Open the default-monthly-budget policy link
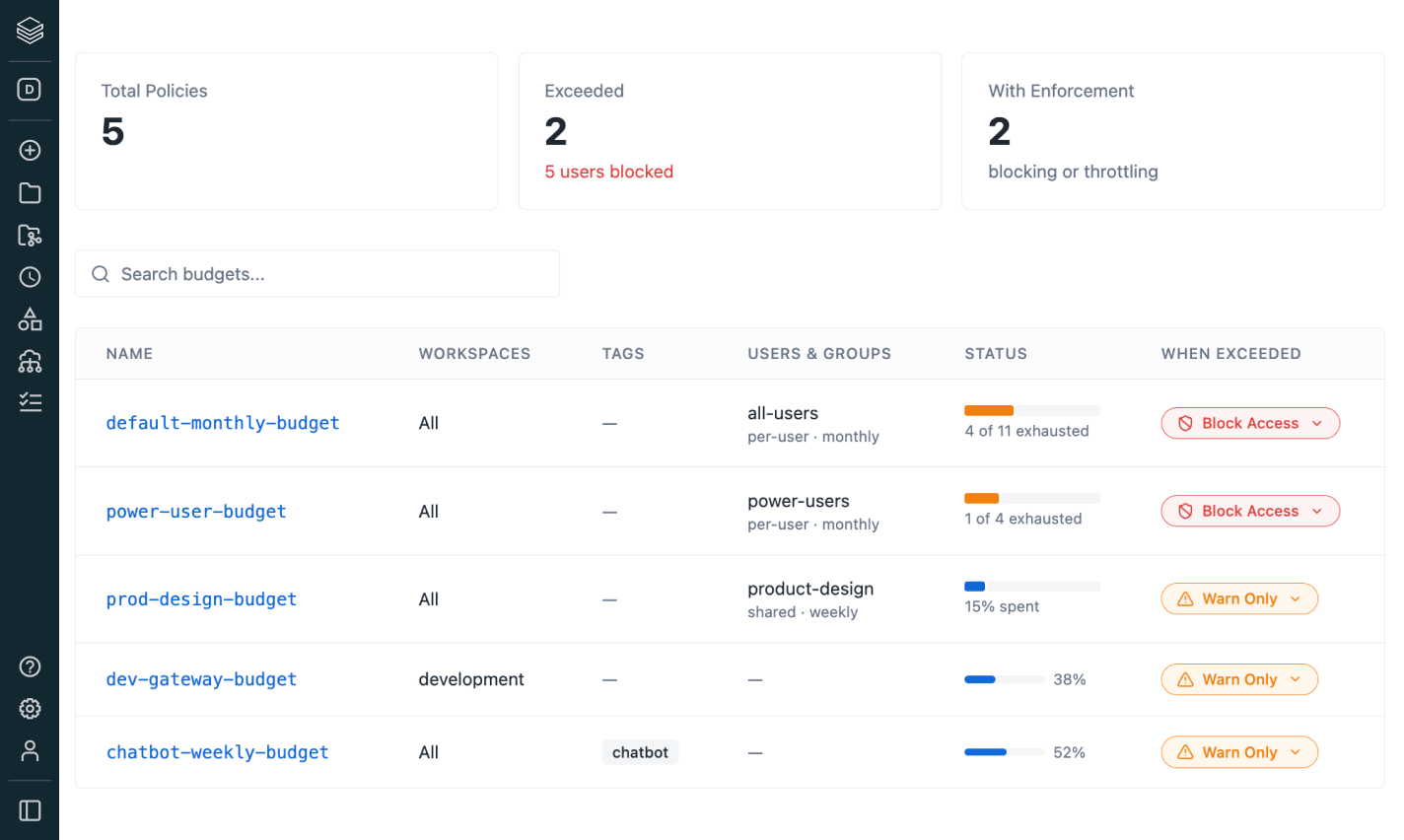1404x840 pixels. click(223, 423)
